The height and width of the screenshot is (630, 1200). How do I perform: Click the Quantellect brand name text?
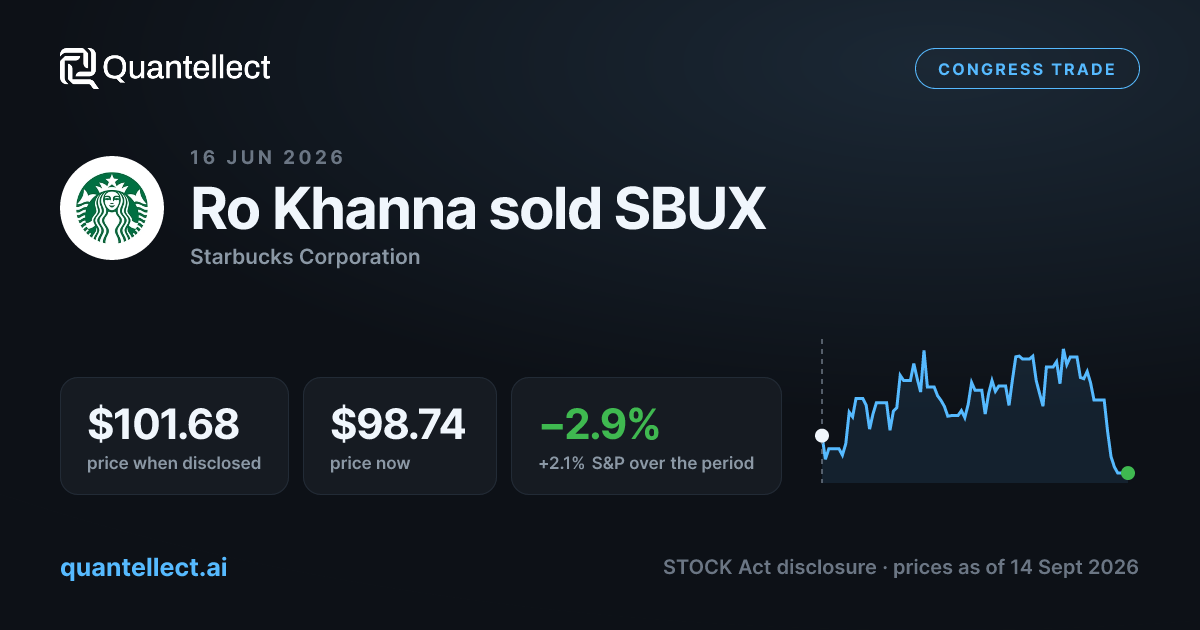click(187, 68)
